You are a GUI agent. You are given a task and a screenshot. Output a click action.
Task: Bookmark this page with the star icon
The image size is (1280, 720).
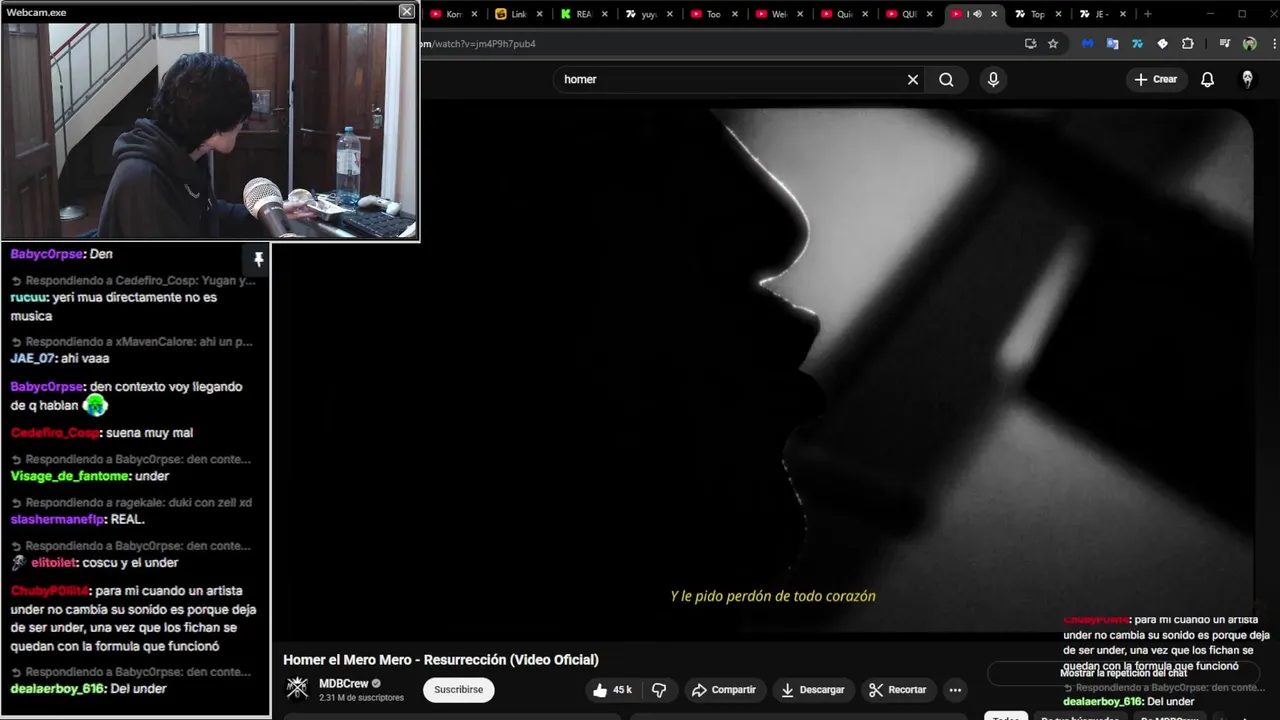pyautogui.click(x=1053, y=44)
